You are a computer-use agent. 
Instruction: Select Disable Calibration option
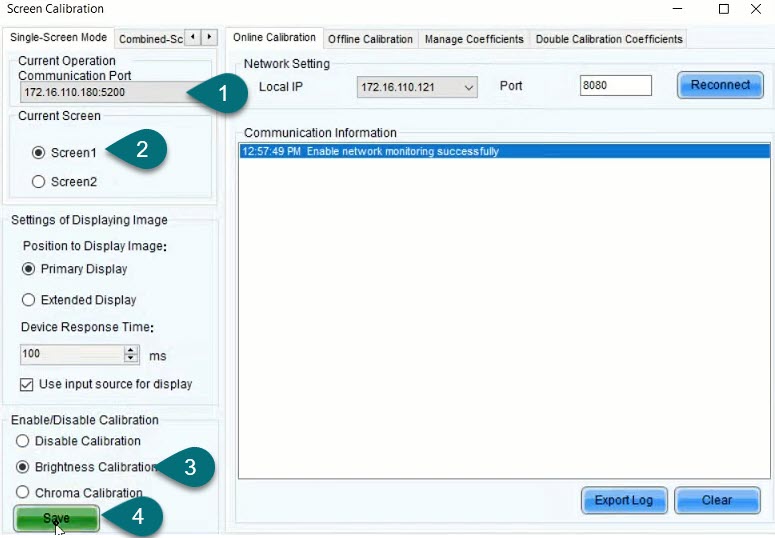point(22,441)
